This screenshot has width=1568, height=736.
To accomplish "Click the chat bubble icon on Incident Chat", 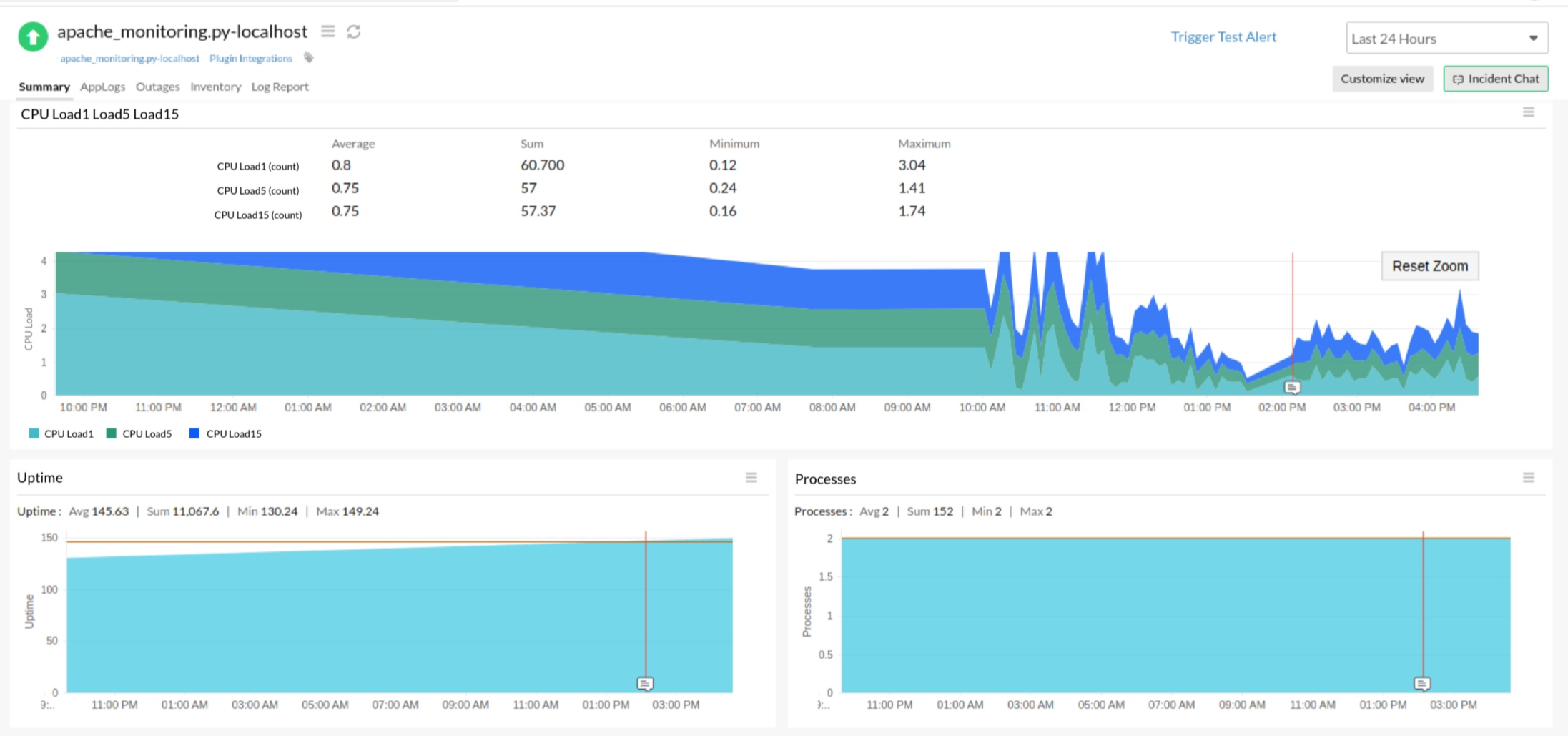I will pyautogui.click(x=1458, y=79).
